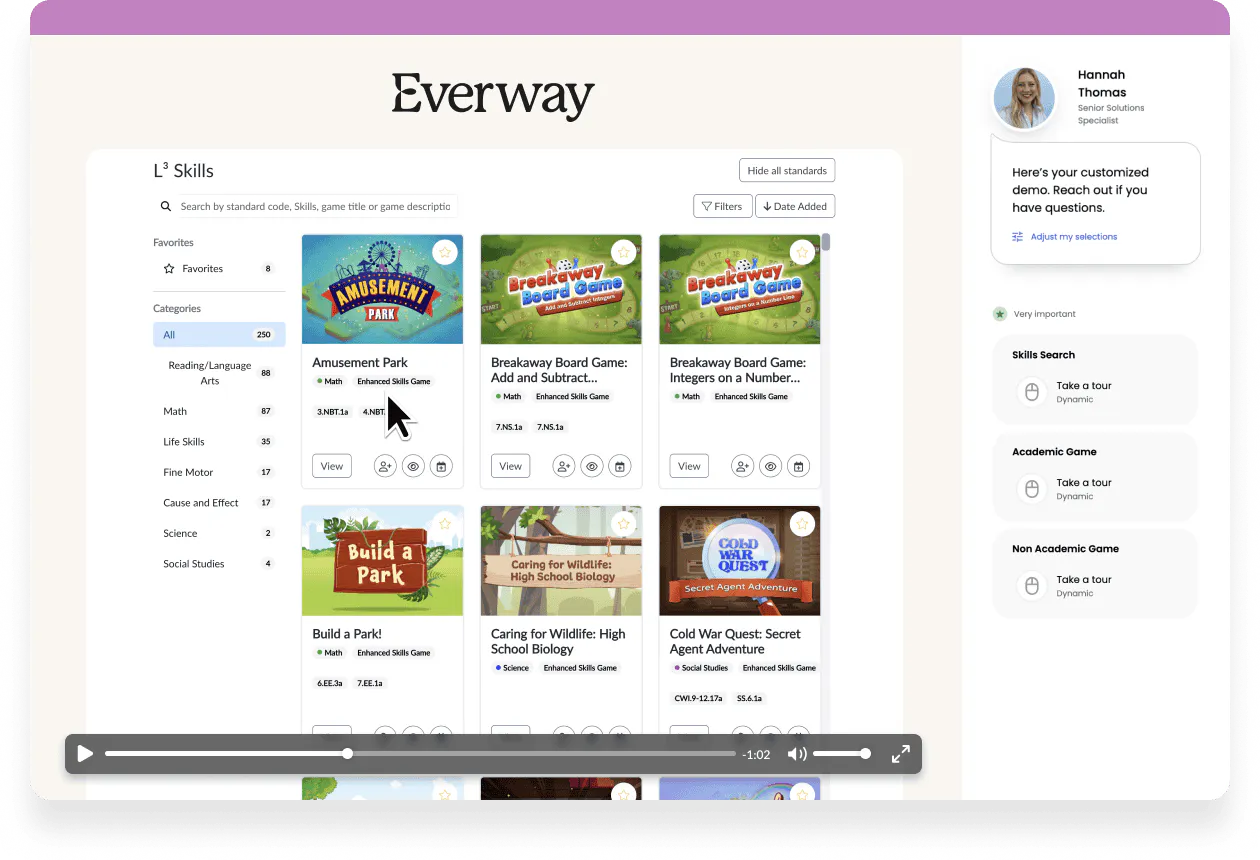Image resolution: width=1260 pixels, height=860 pixels.
Task: Open the Cold War Quest thumbnail image
Action: tap(740, 560)
